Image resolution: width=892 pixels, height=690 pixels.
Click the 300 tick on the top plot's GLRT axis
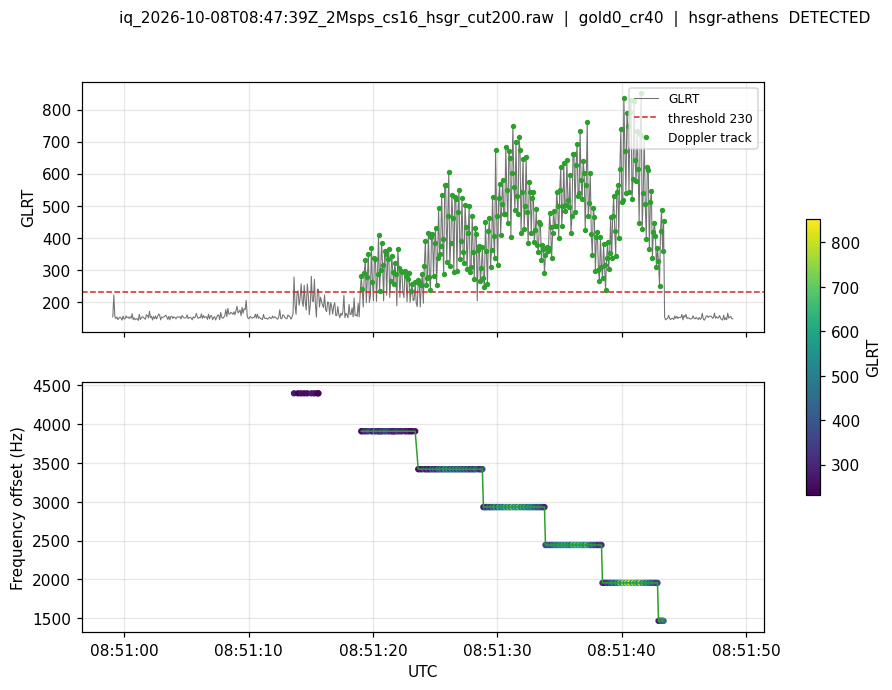tap(56, 271)
